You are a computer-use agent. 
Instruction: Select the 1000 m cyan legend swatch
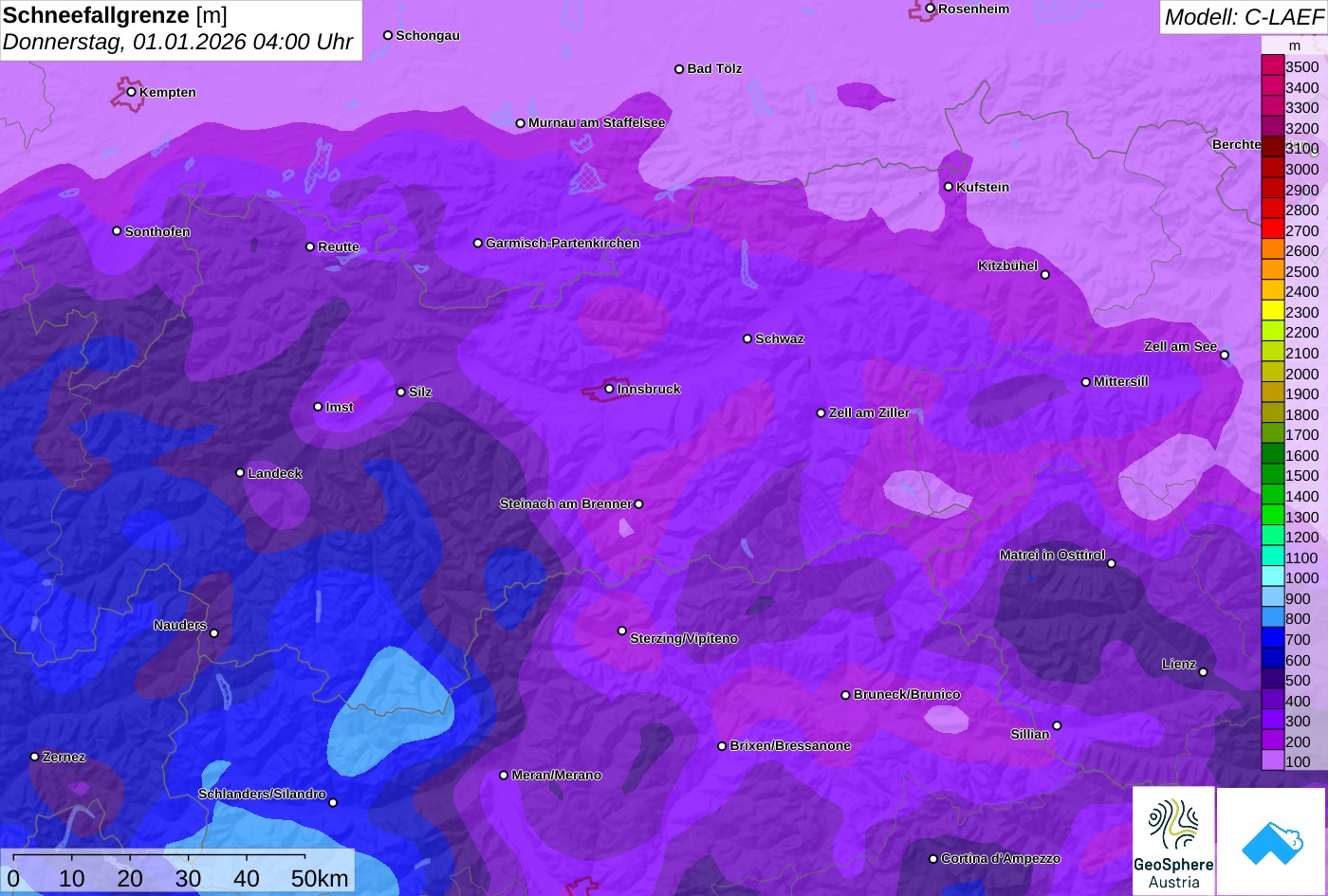click(1272, 577)
